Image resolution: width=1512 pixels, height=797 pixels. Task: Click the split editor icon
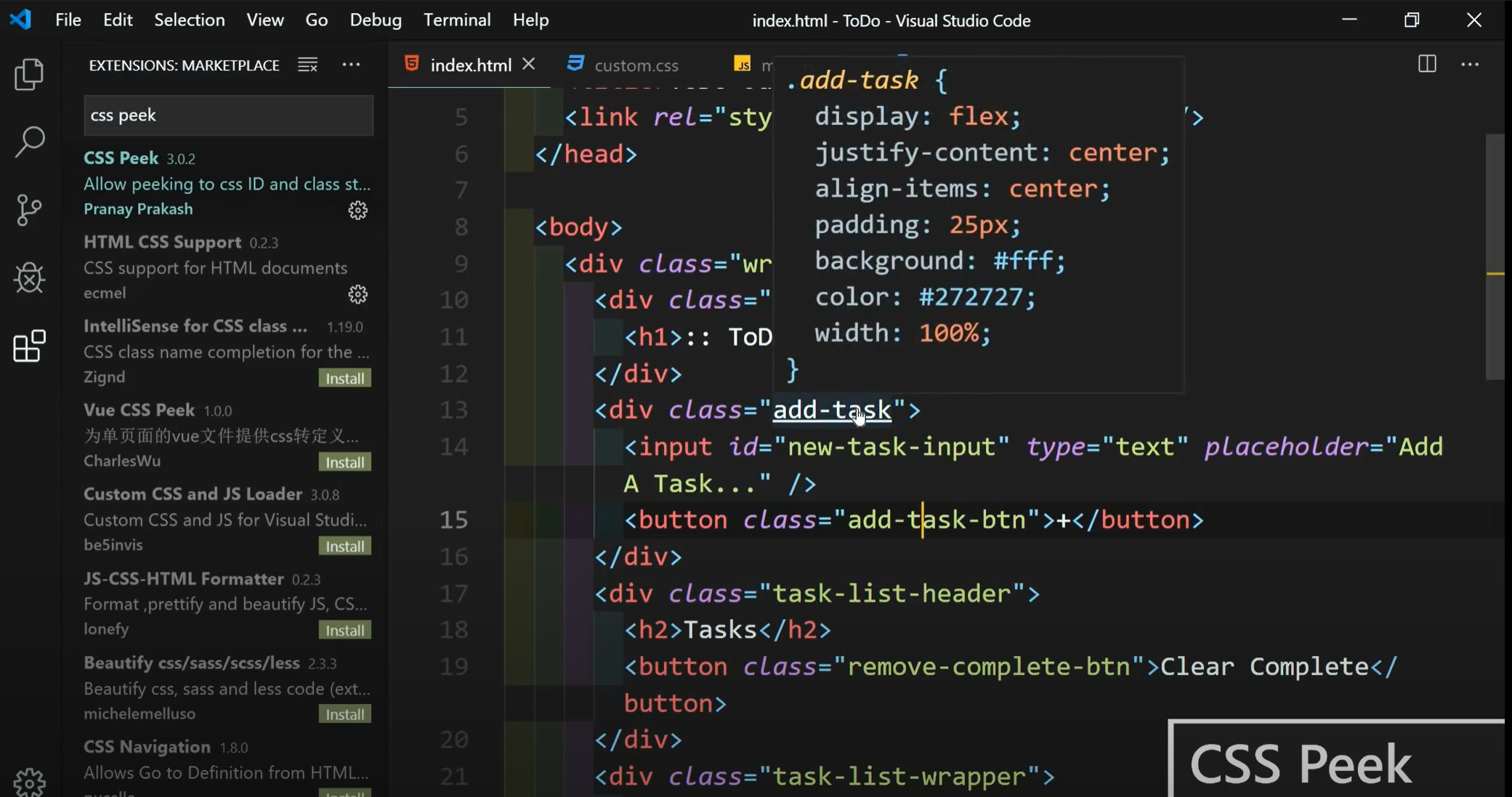point(1426,65)
